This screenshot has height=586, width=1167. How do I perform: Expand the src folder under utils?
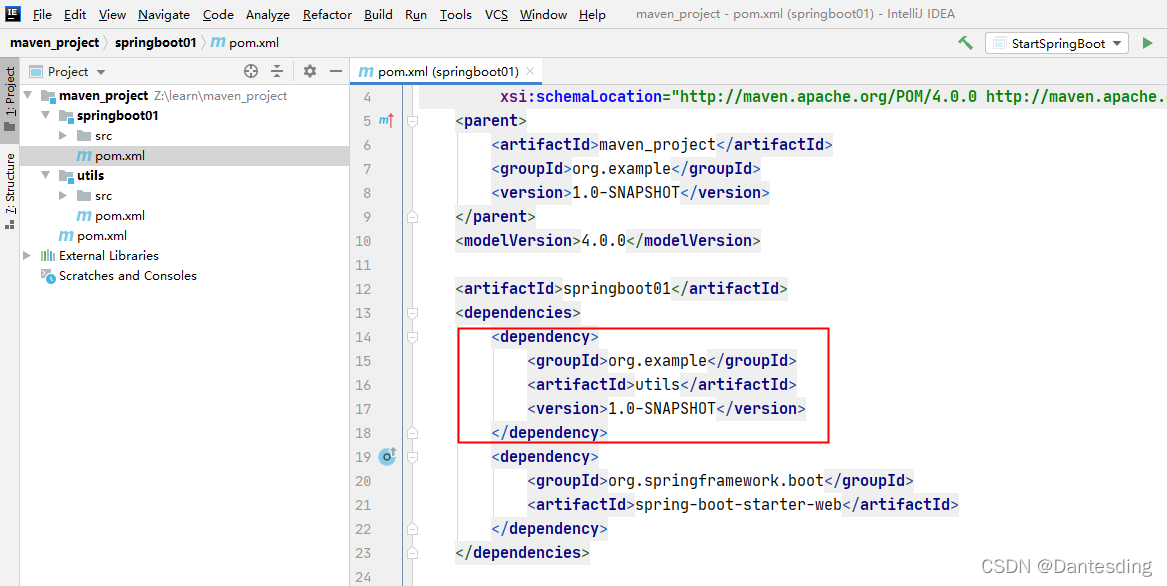pyautogui.click(x=63, y=196)
